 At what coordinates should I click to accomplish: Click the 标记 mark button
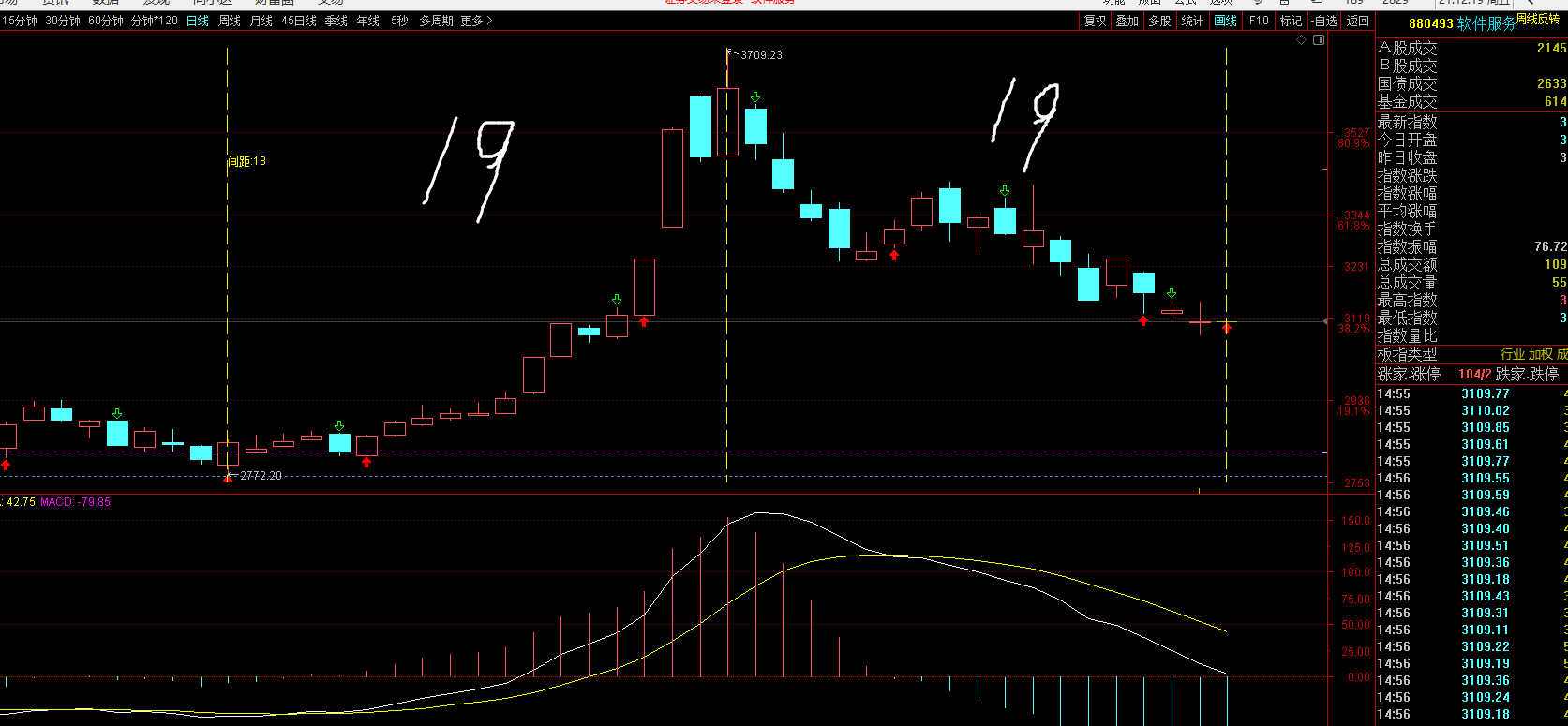click(1292, 21)
